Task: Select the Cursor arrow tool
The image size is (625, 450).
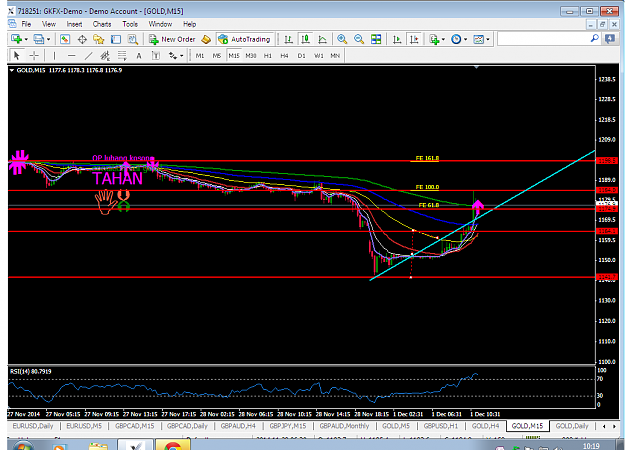Action: tap(16, 55)
